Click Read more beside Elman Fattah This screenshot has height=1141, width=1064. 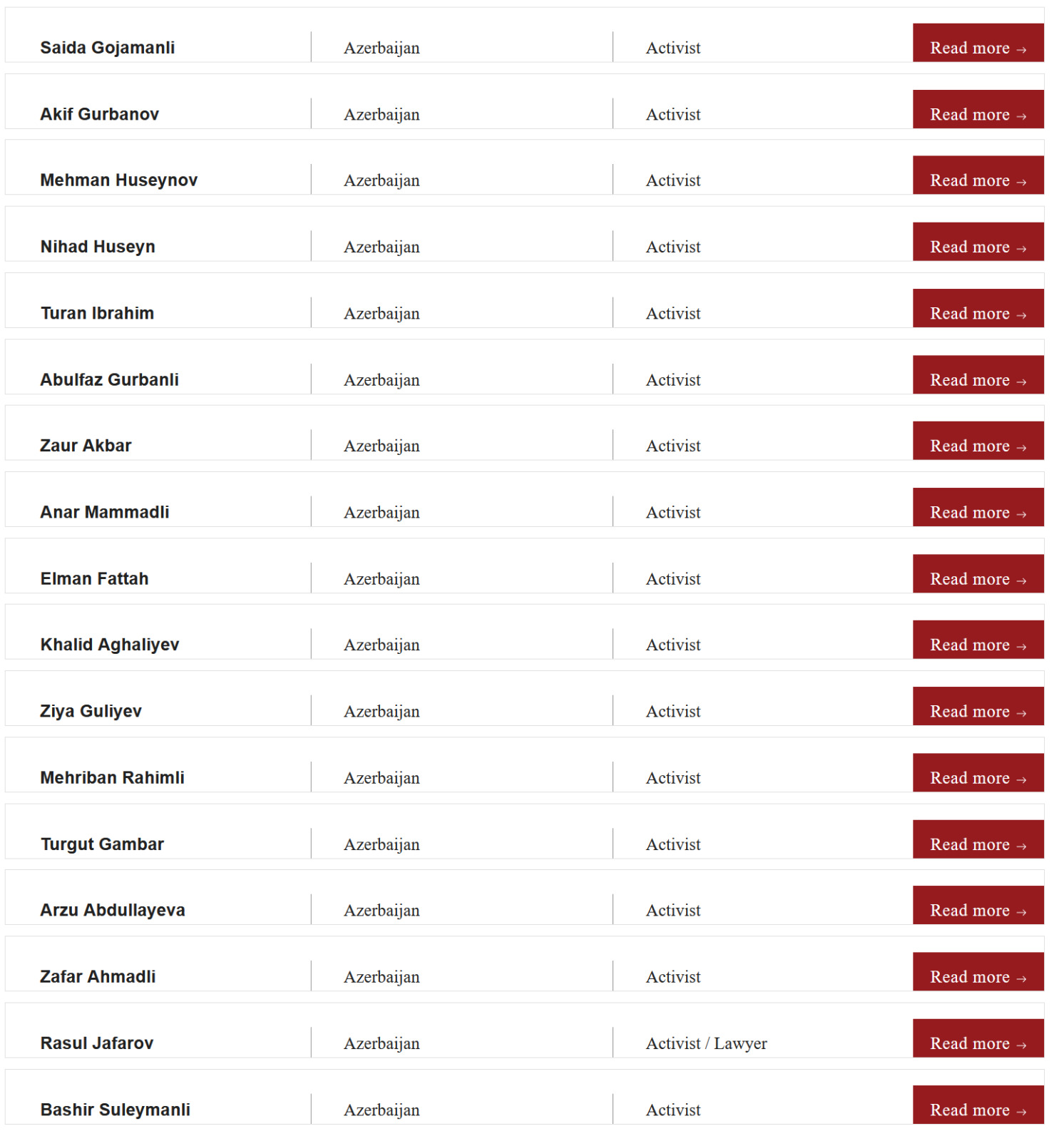(977, 575)
